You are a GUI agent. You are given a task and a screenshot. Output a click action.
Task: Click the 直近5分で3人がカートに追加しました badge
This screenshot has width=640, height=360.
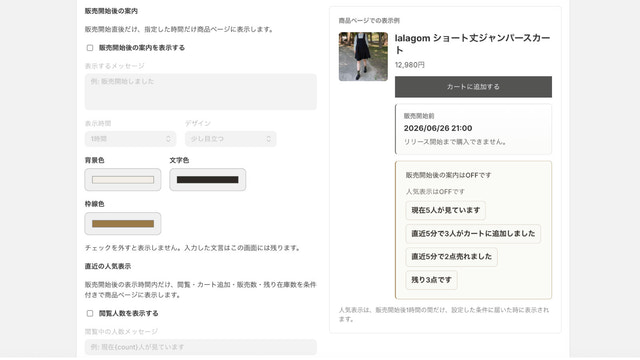click(x=473, y=233)
